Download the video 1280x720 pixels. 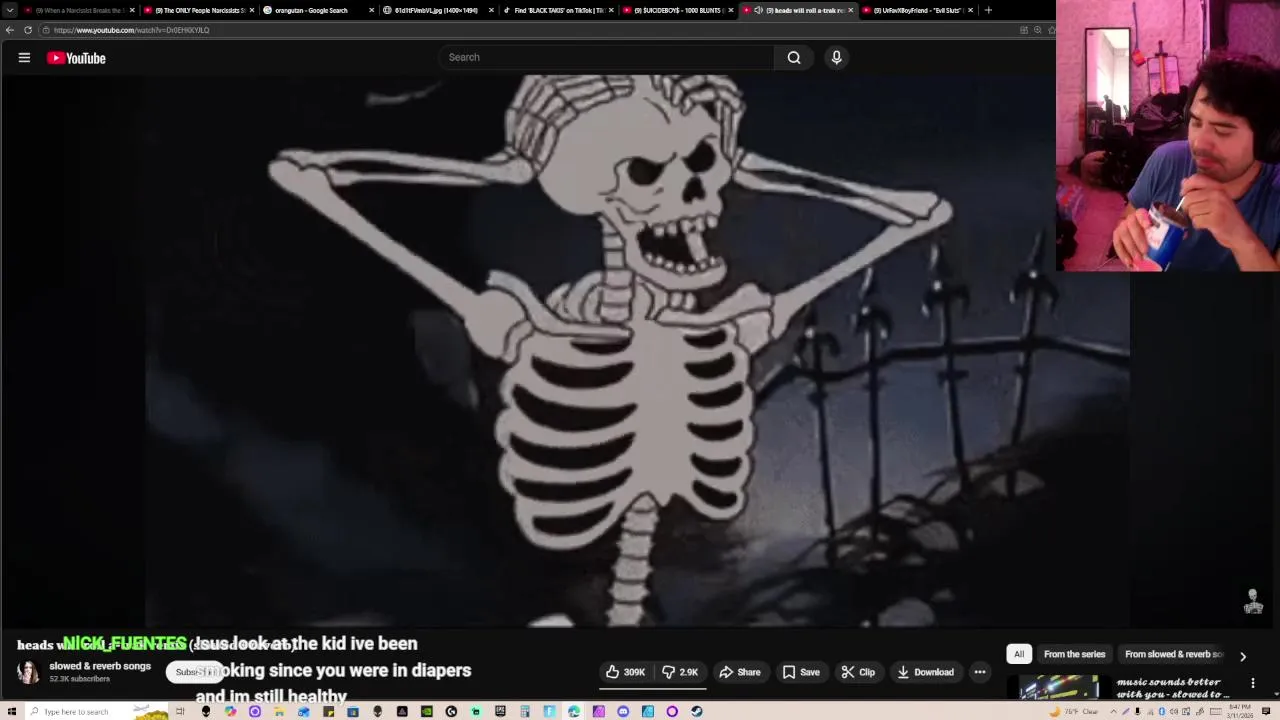pyautogui.click(x=925, y=672)
